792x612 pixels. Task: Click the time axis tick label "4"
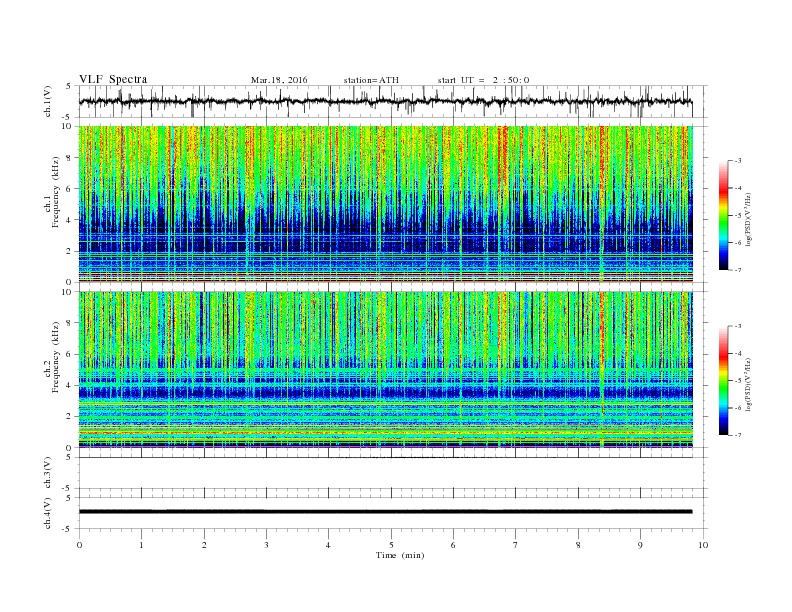[x=328, y=545]
